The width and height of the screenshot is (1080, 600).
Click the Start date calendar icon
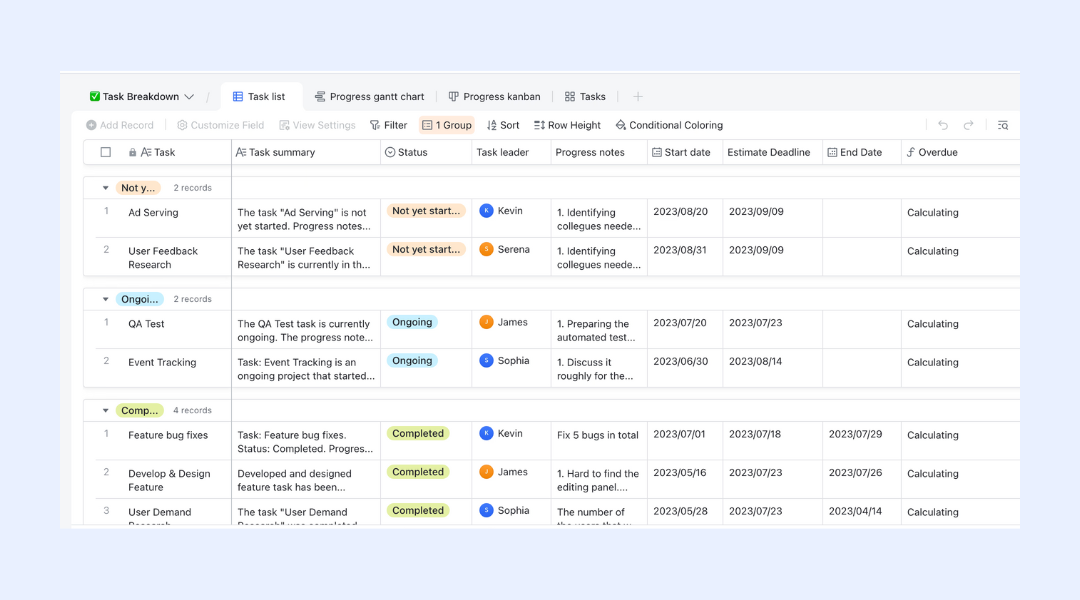tap(656, 152)
